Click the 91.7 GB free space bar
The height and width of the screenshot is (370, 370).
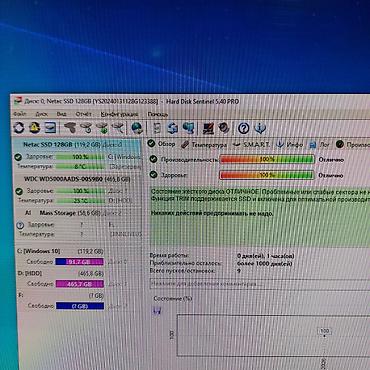pos(79,262)
